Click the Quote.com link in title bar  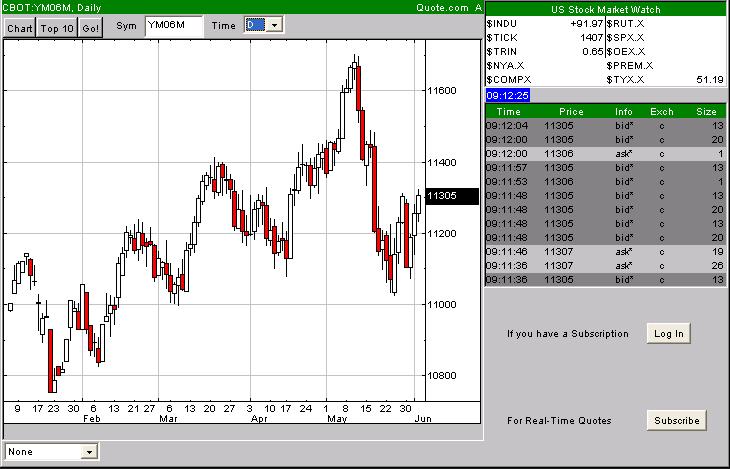[442, 7]
